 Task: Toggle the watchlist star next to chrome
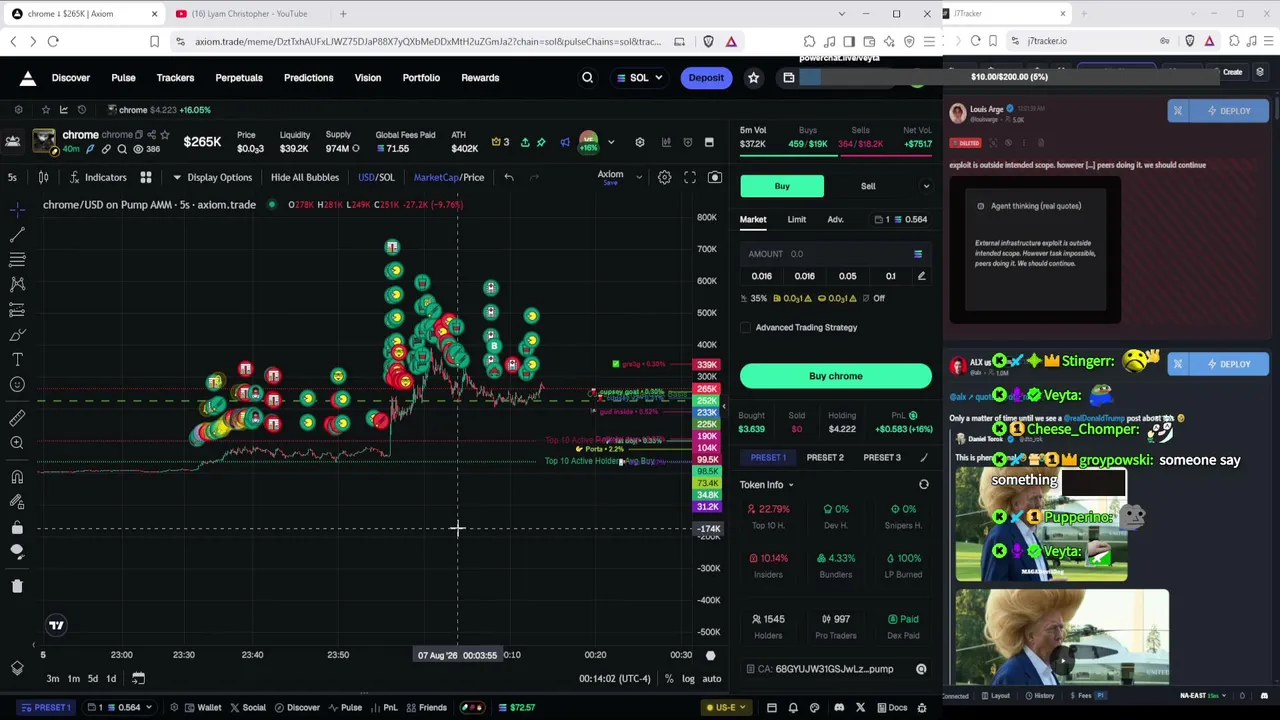click(x=165, y=135)
